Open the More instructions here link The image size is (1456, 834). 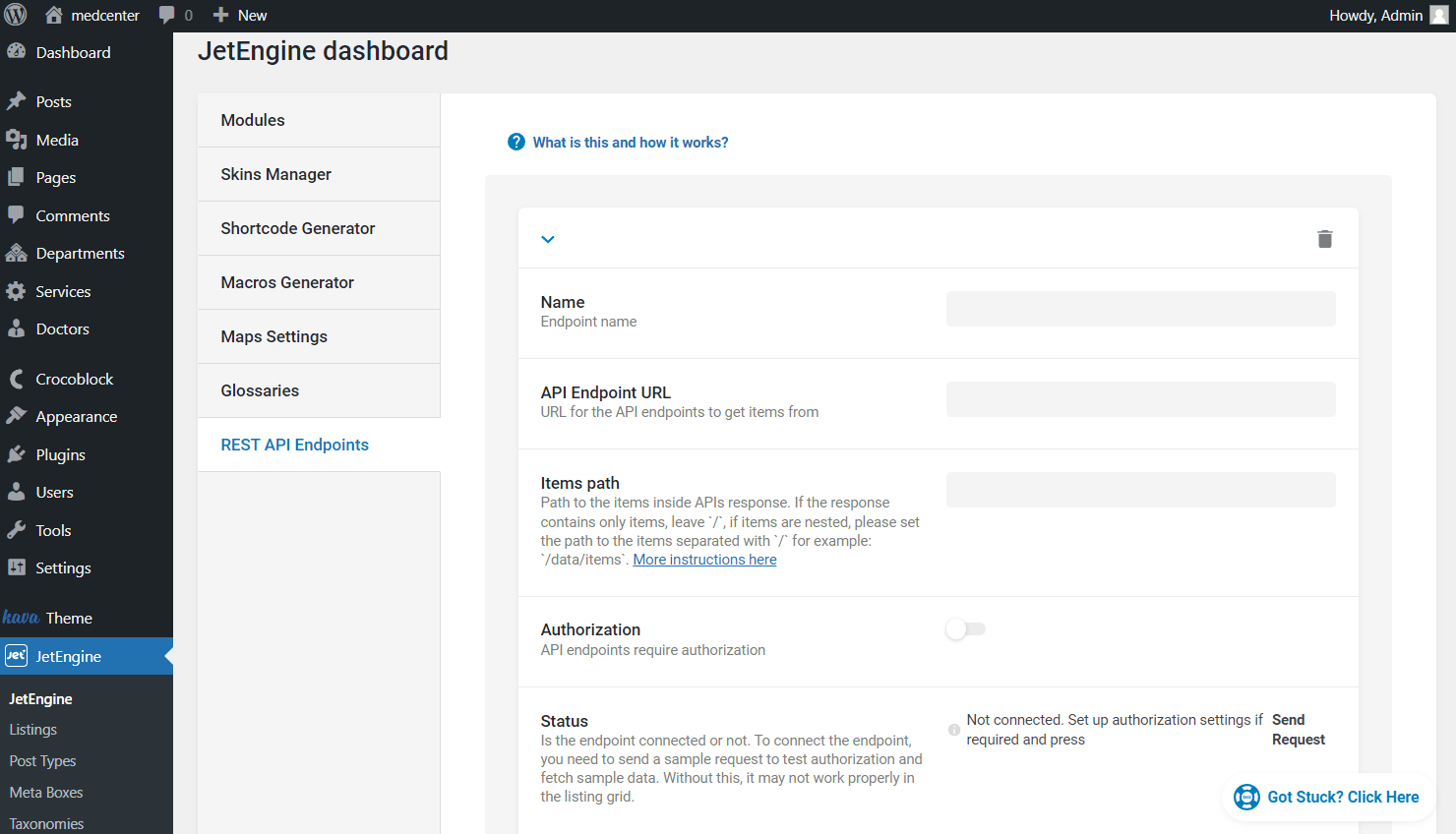704,559
